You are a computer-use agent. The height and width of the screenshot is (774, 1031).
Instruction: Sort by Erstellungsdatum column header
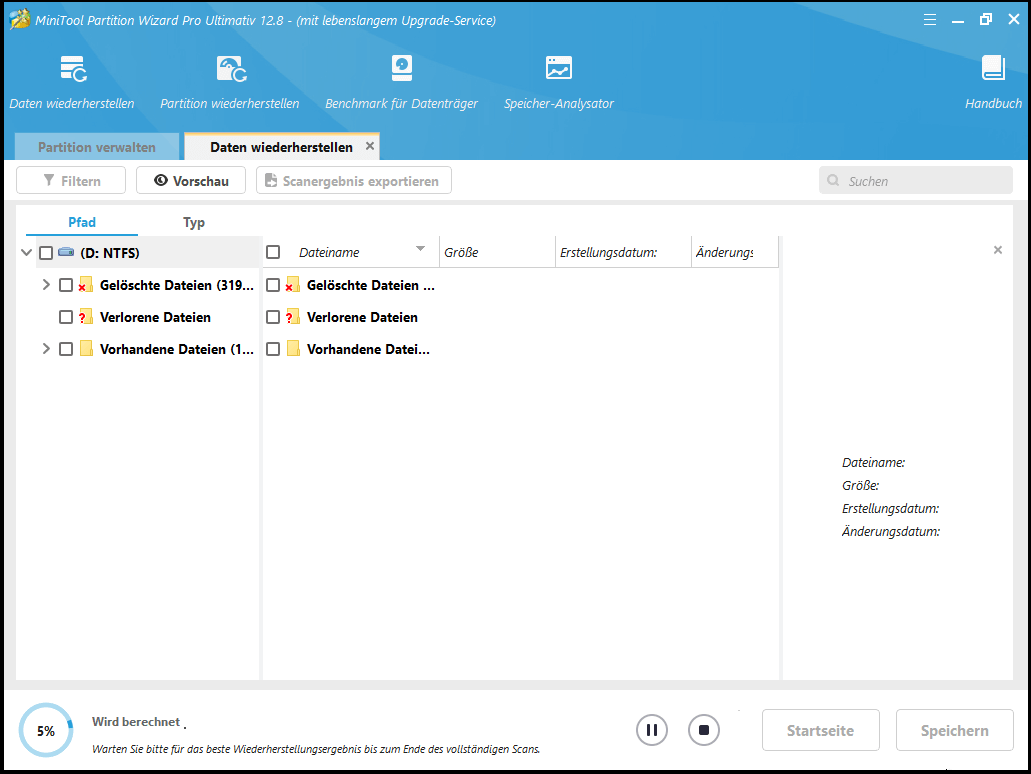(x=623, y=252)
